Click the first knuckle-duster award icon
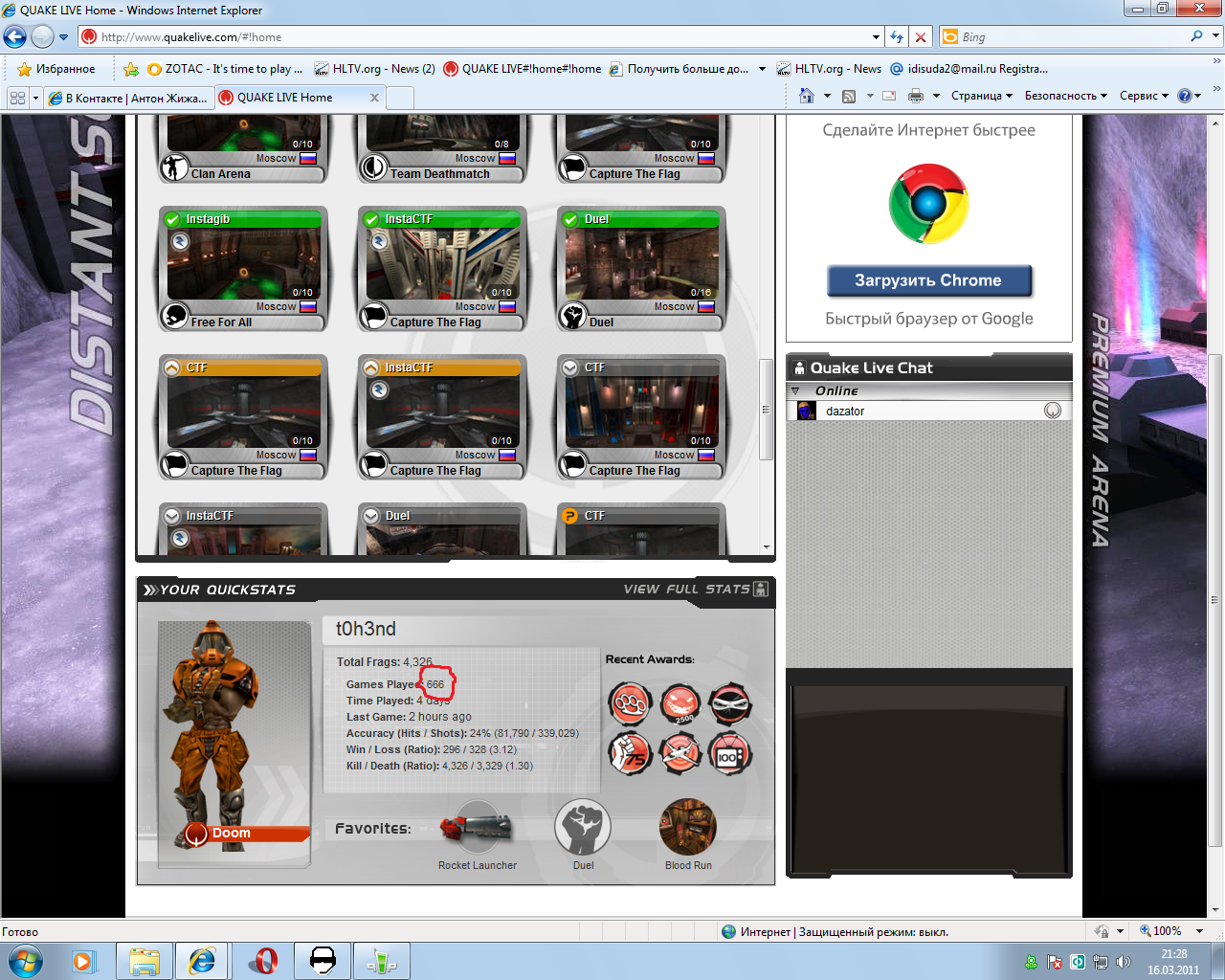The height and width of the screenshot is (980, 1225). [x=630, y=704]
